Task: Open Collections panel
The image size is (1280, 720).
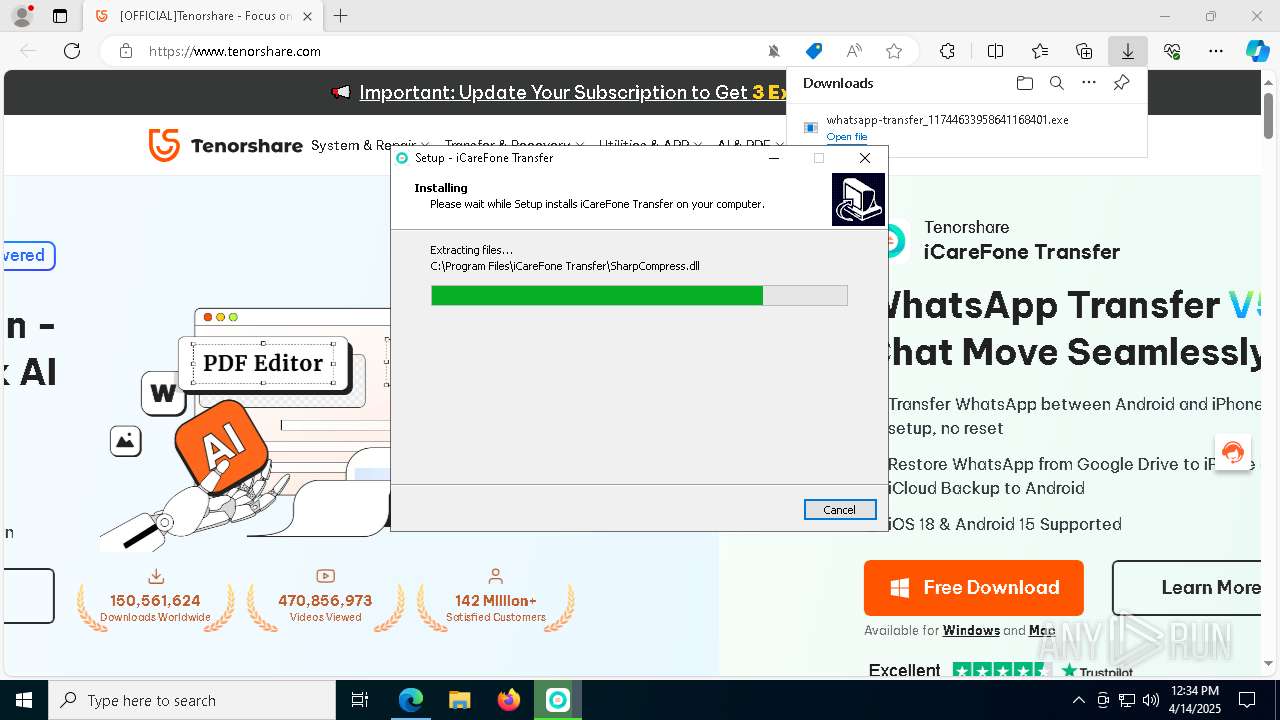Action: tap(1084, 51)
